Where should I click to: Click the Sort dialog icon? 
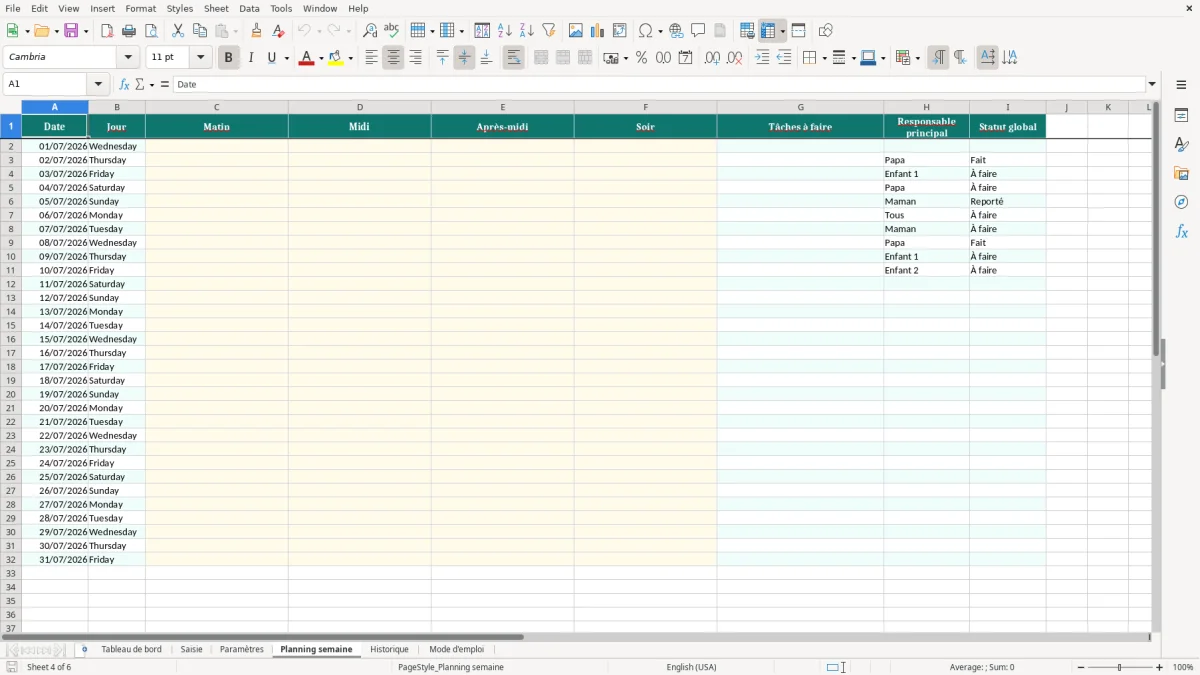tap(482, 31)
